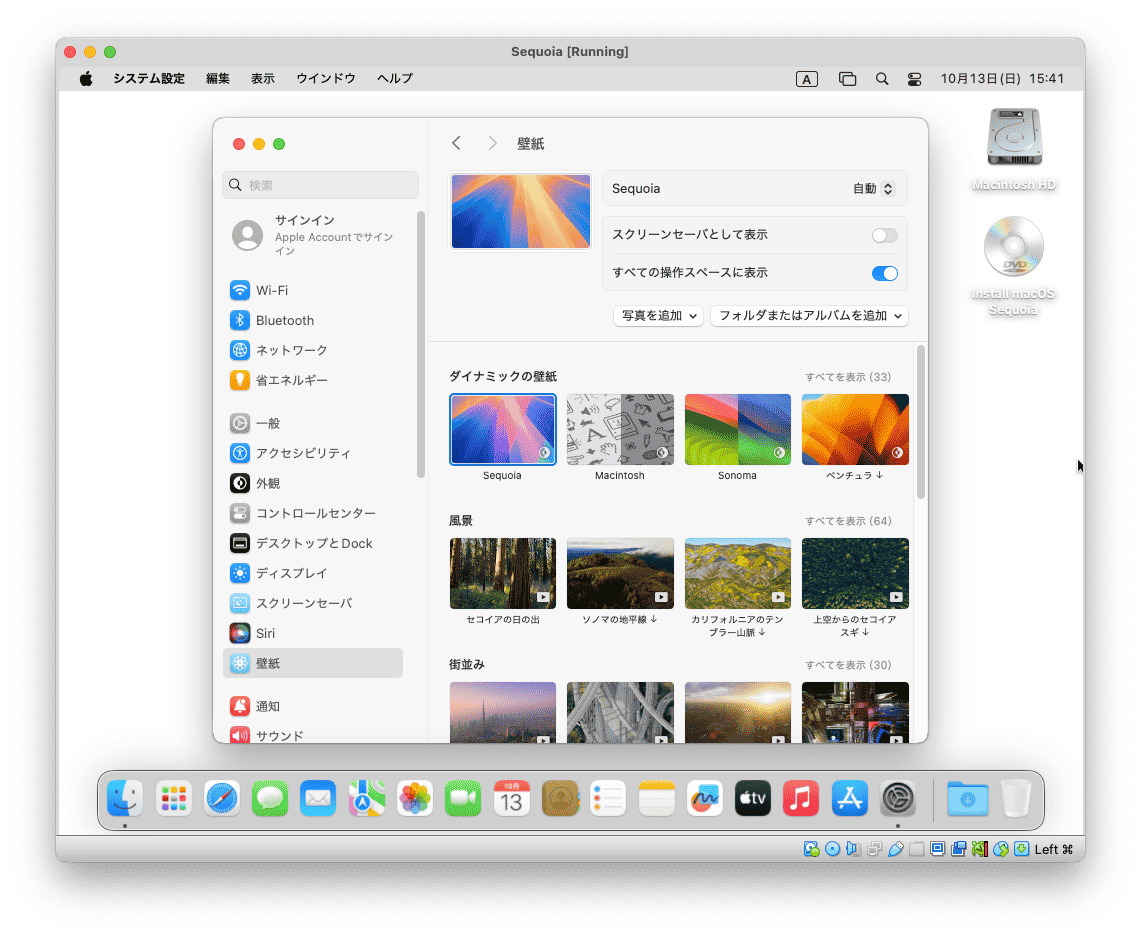Select ベンチュラ wallpaper thumbnail

855,429
